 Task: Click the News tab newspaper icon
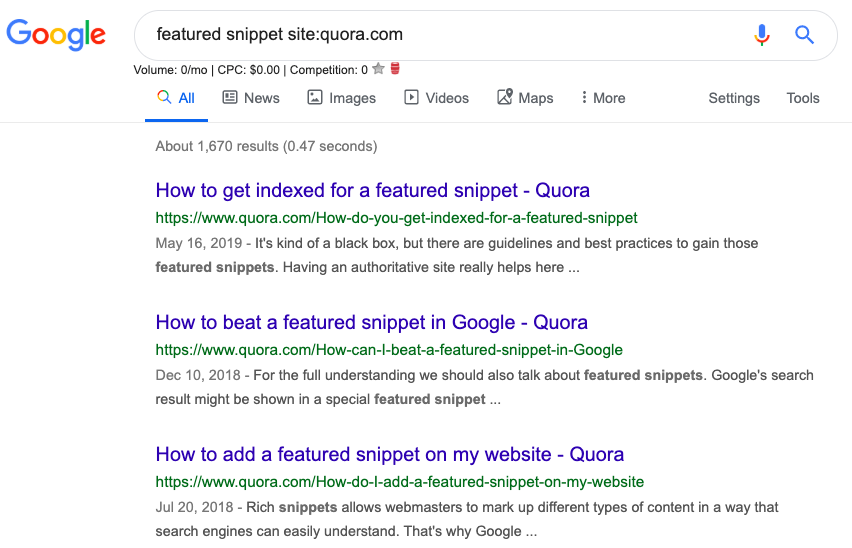click(230, 97)
